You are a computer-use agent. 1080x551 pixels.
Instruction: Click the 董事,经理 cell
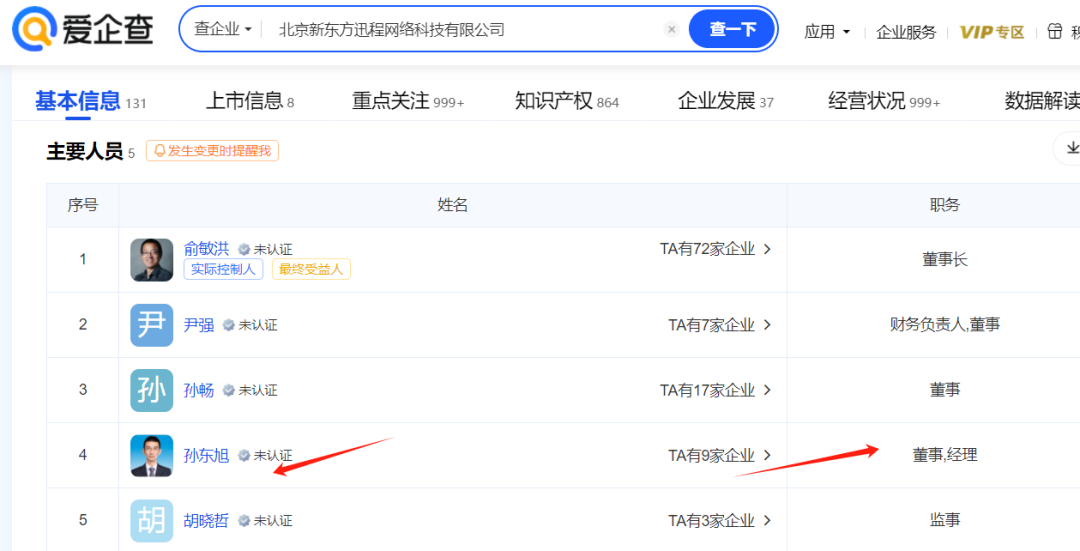pyautogui.click(x=944, y=455)
